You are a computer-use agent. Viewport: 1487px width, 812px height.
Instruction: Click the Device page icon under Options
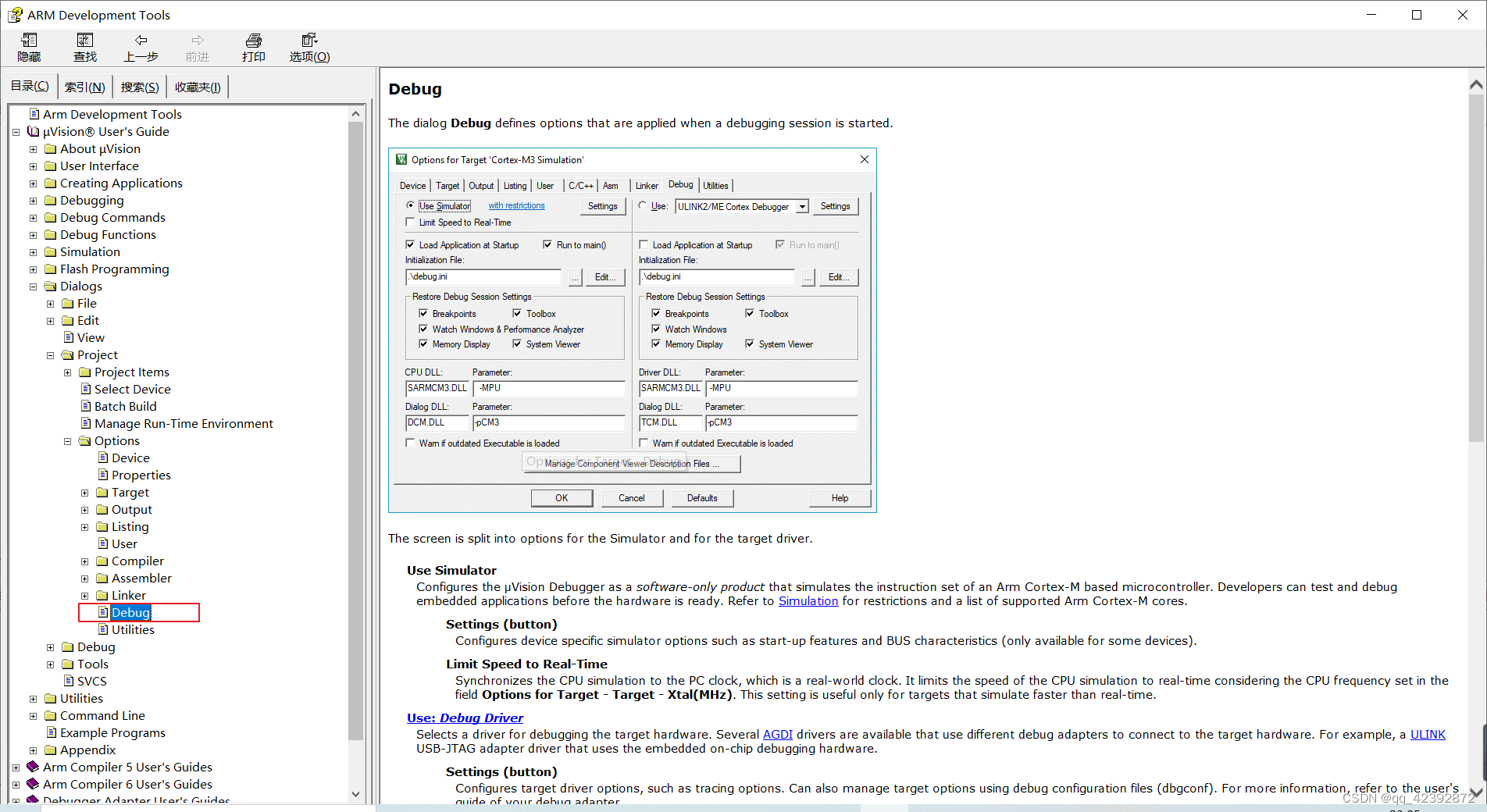pyautogui.click(x=103, y=458)
